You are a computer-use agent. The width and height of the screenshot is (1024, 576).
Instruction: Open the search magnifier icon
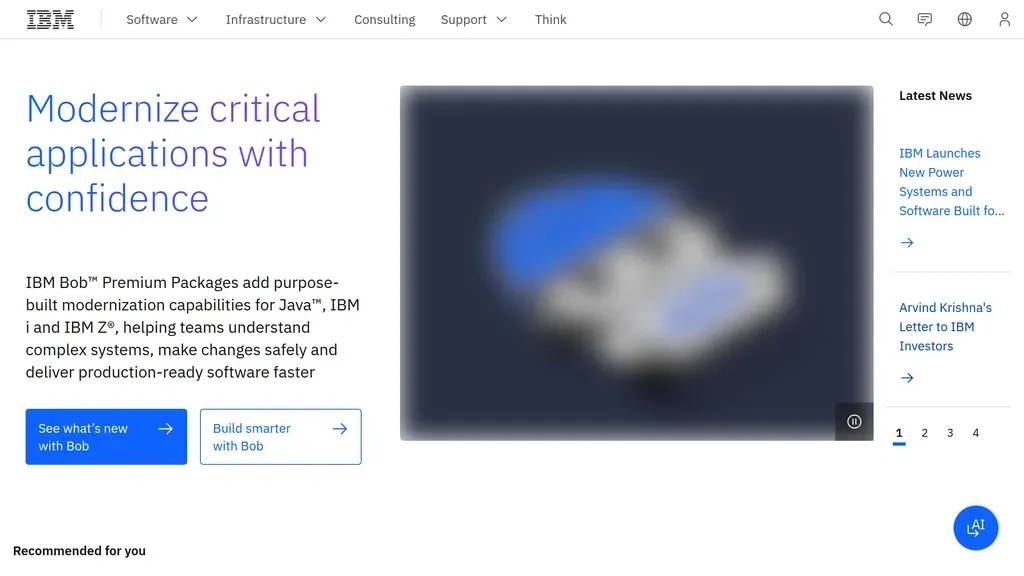click(886, 19)
